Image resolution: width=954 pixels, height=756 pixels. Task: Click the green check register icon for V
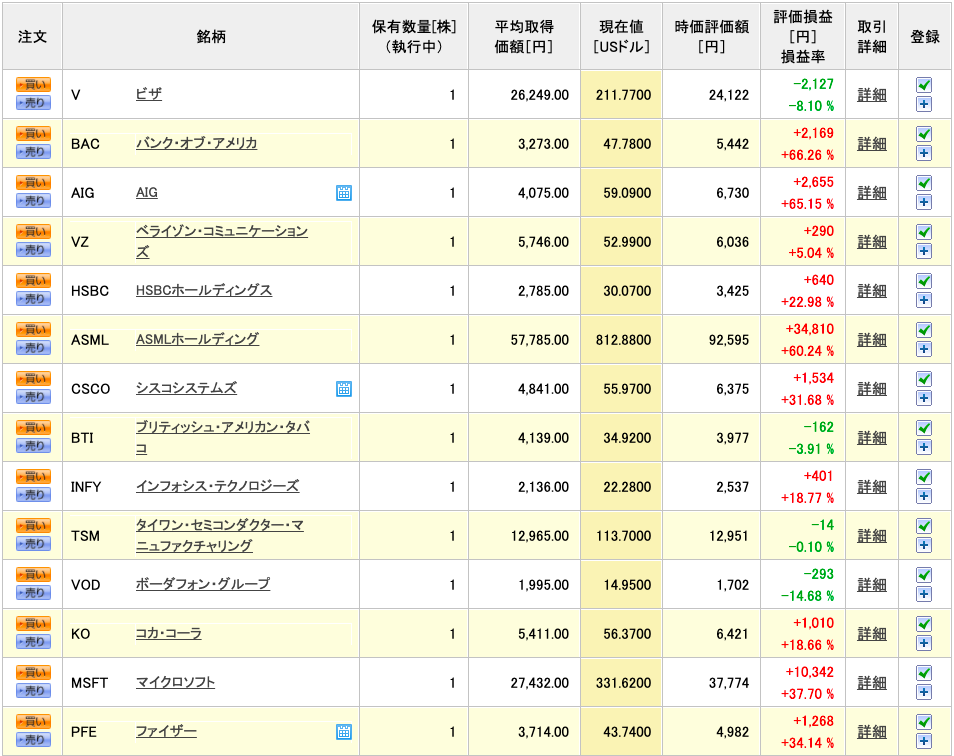click(924, 85)
